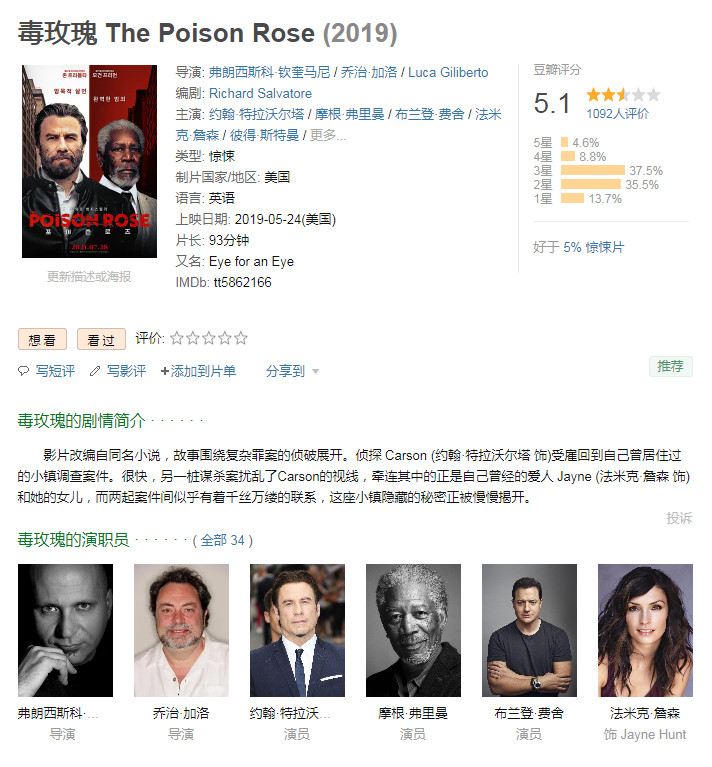Click the 推荐 button
The image size is (712, 767).
pos(670,366)
